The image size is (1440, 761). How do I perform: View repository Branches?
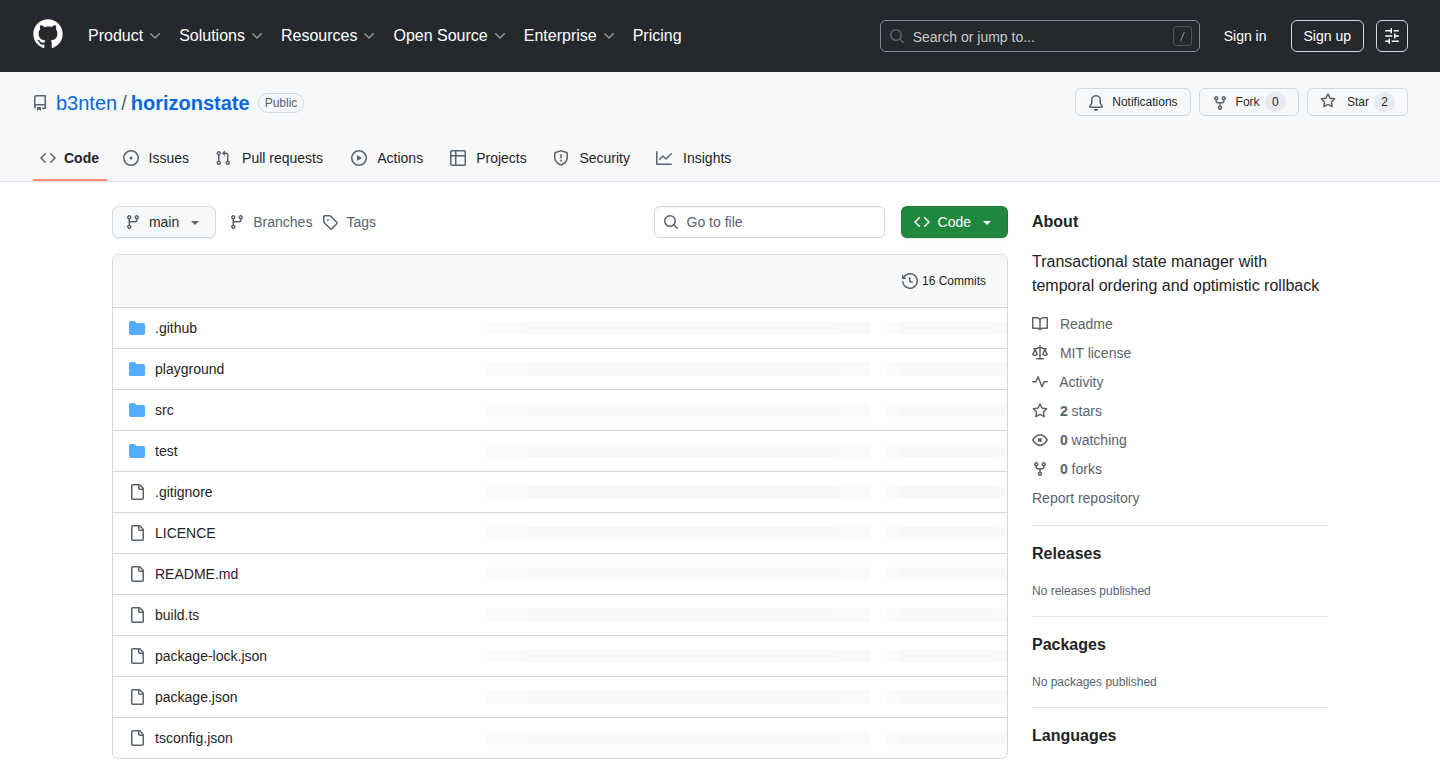click(271, 222)
